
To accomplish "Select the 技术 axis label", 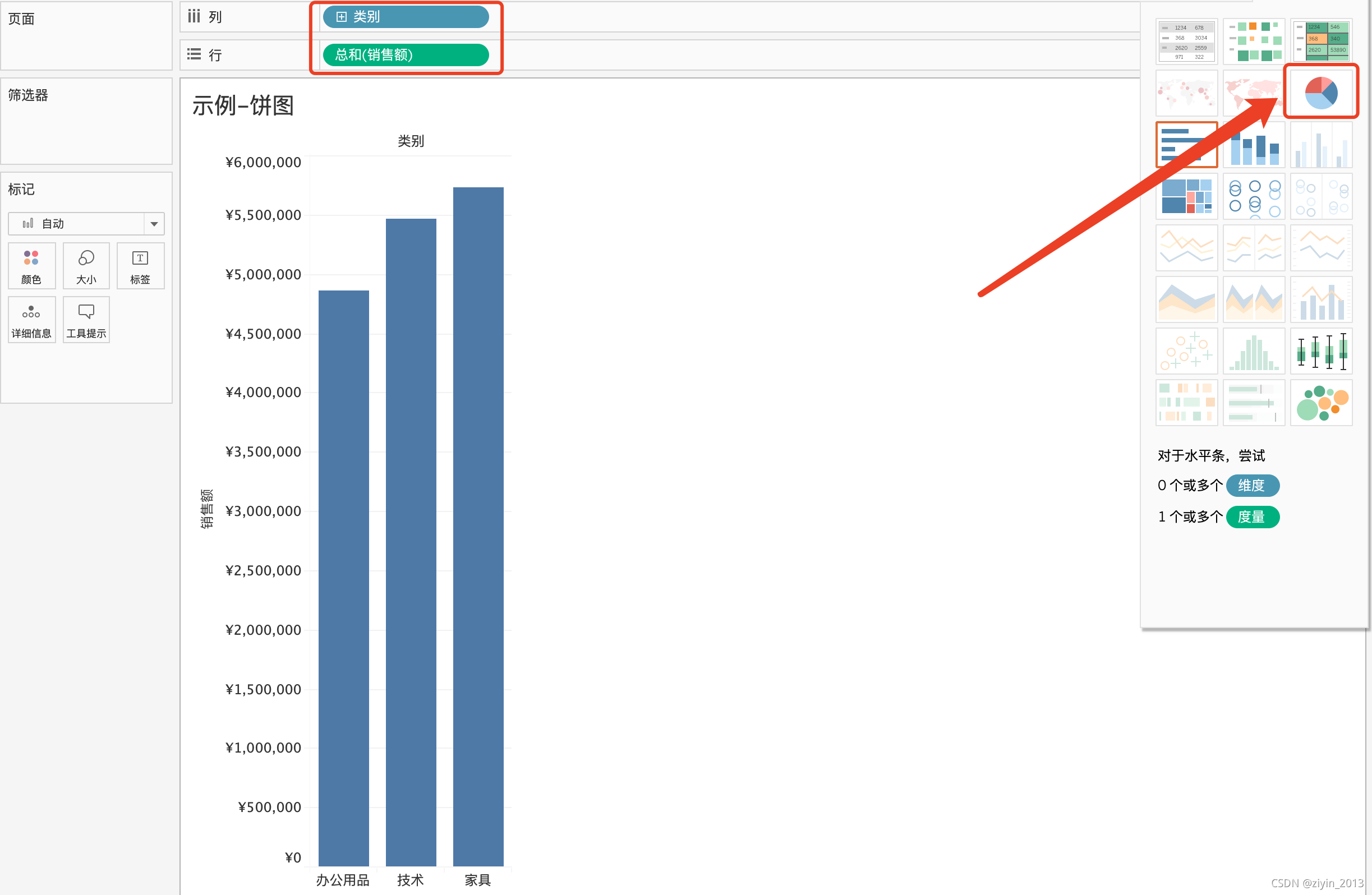I will pos(410,879).
